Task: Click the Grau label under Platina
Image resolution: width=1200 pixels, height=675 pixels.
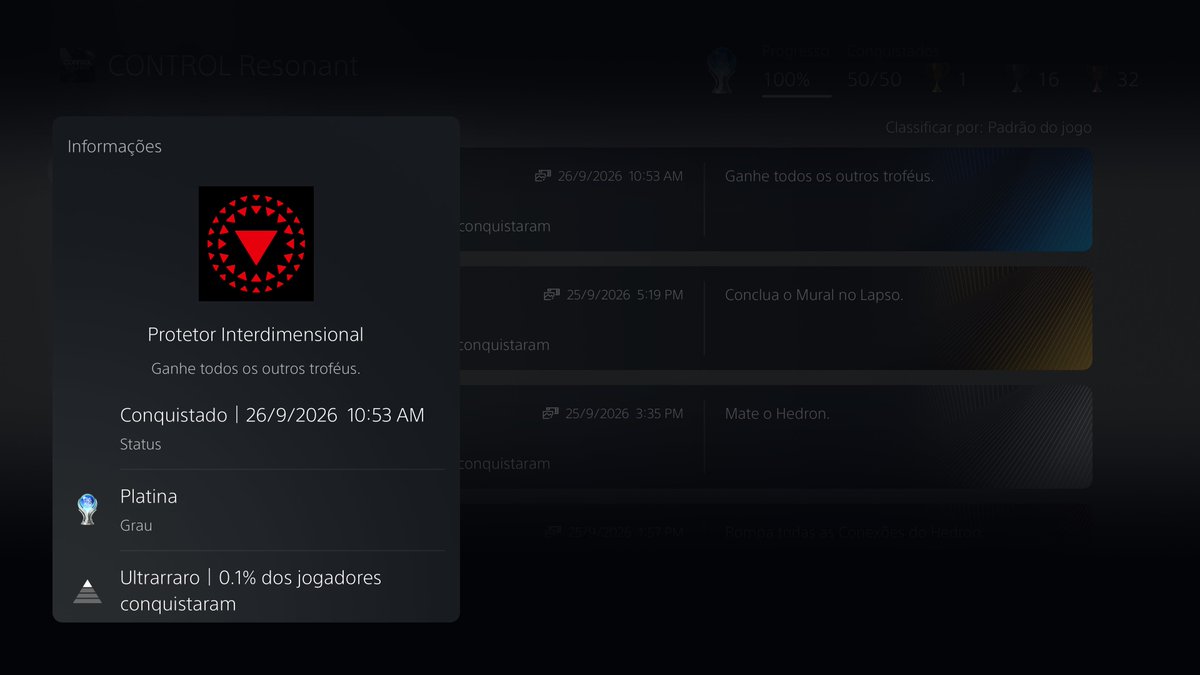Action: (x=136, y=525)
